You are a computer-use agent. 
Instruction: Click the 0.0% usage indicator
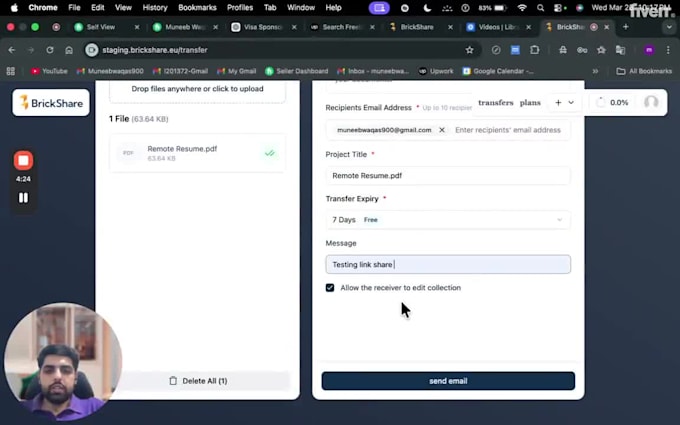point(612,102)
